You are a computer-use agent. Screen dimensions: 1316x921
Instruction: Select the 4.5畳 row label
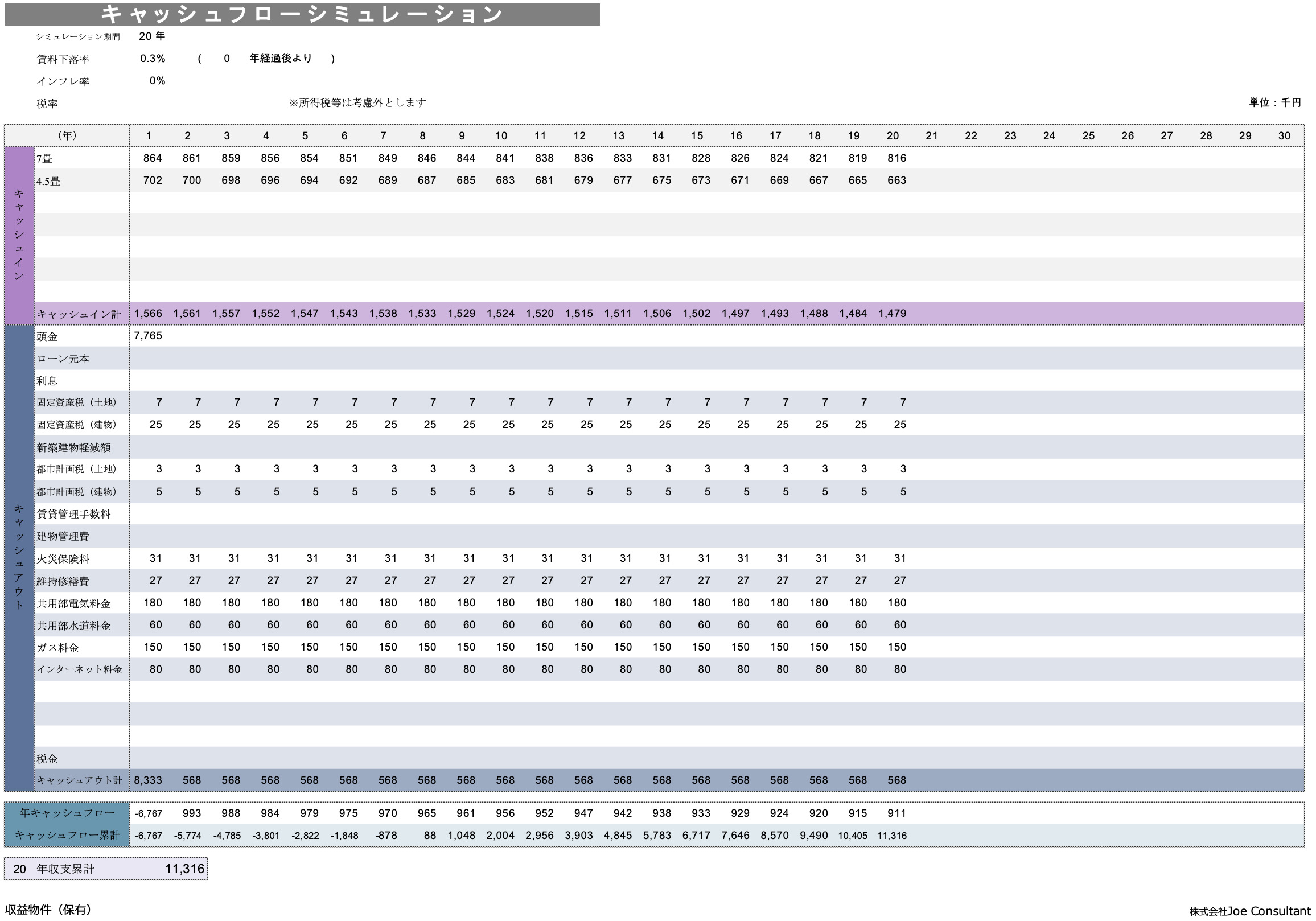click(x=48, y=181)
